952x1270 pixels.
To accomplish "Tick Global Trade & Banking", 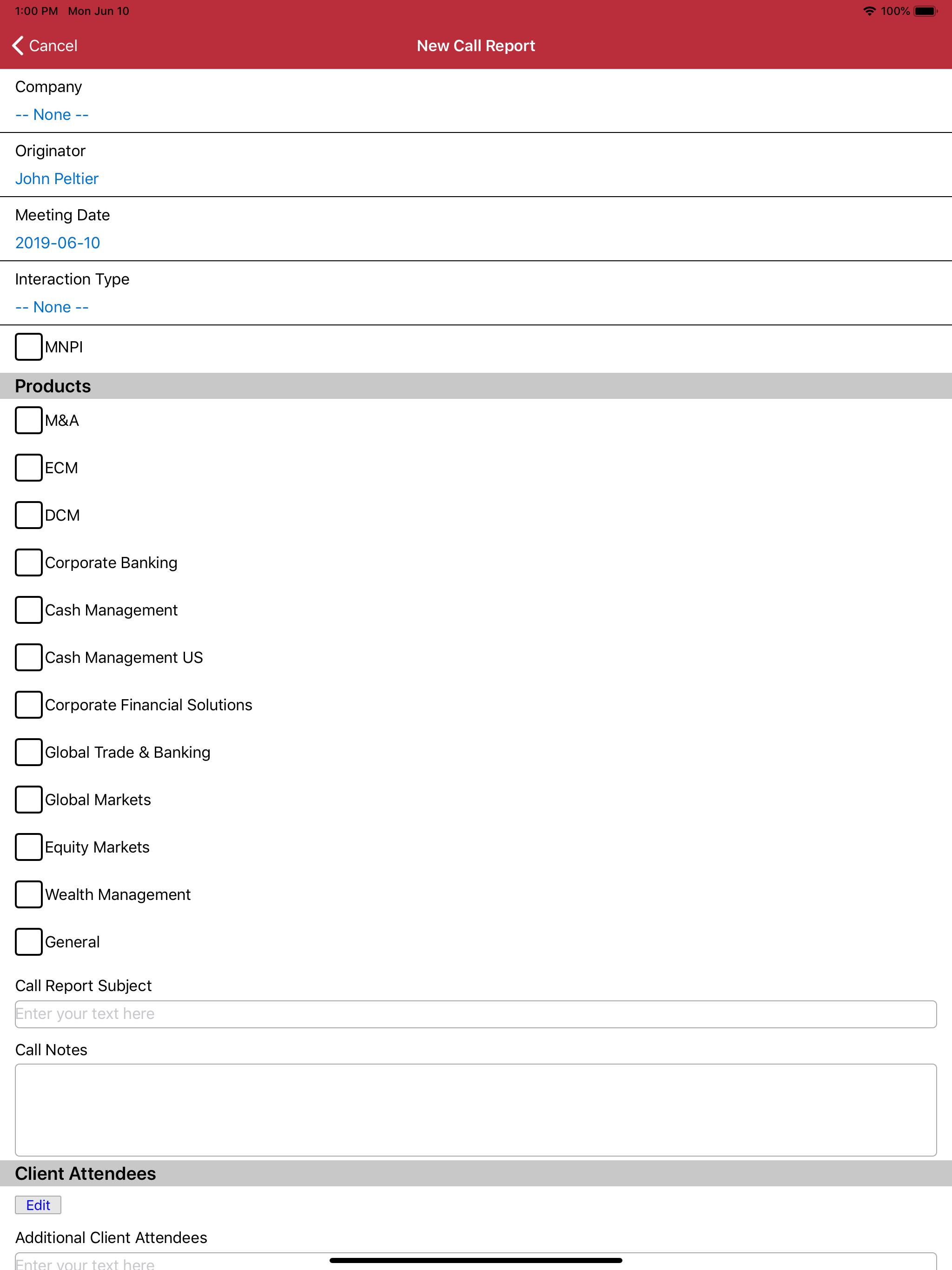I will [x=29, y=752].
